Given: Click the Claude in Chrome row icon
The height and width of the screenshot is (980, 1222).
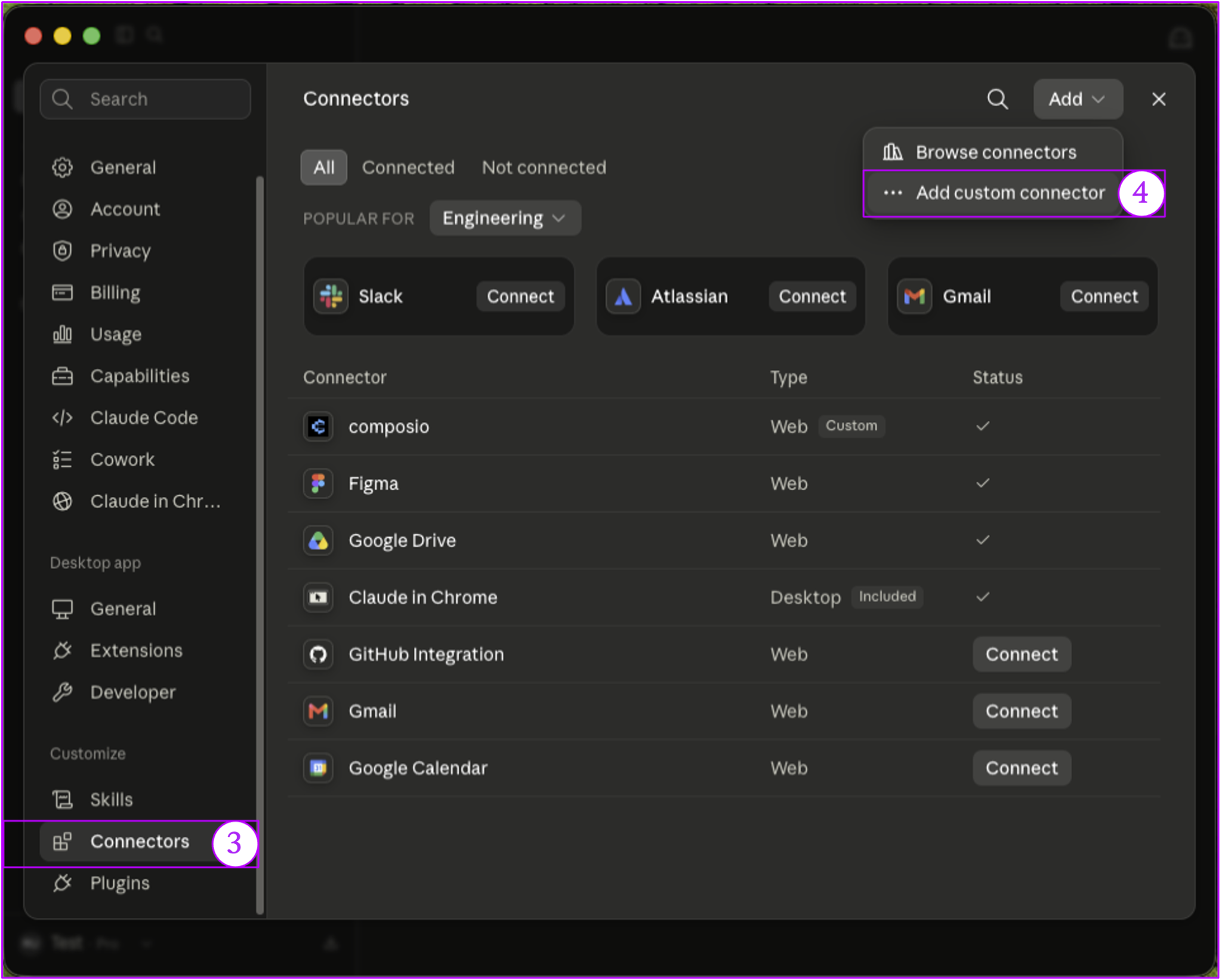Looking at the screenshot, I should pos(318,597).
